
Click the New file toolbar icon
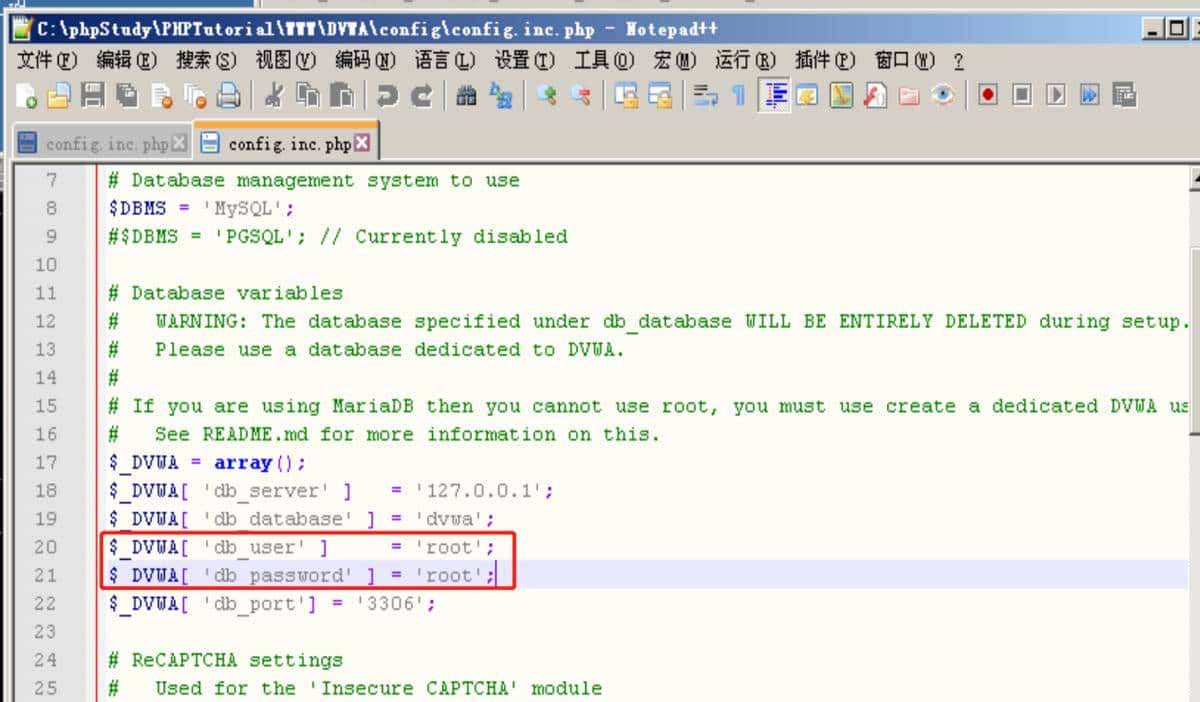coord(27,96)
